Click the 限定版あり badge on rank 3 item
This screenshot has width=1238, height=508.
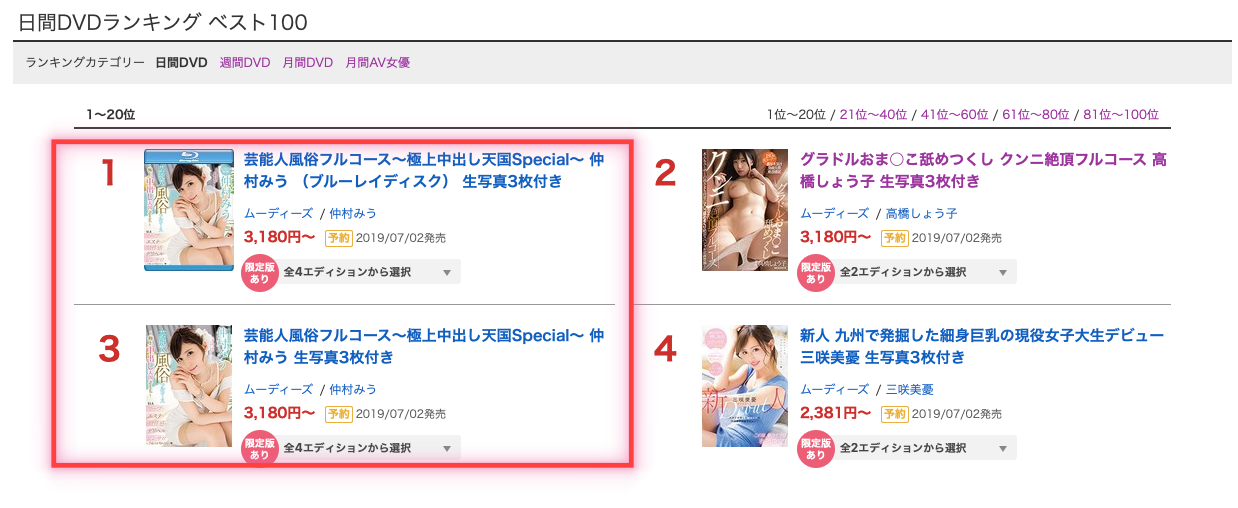[x=260, y=448]
